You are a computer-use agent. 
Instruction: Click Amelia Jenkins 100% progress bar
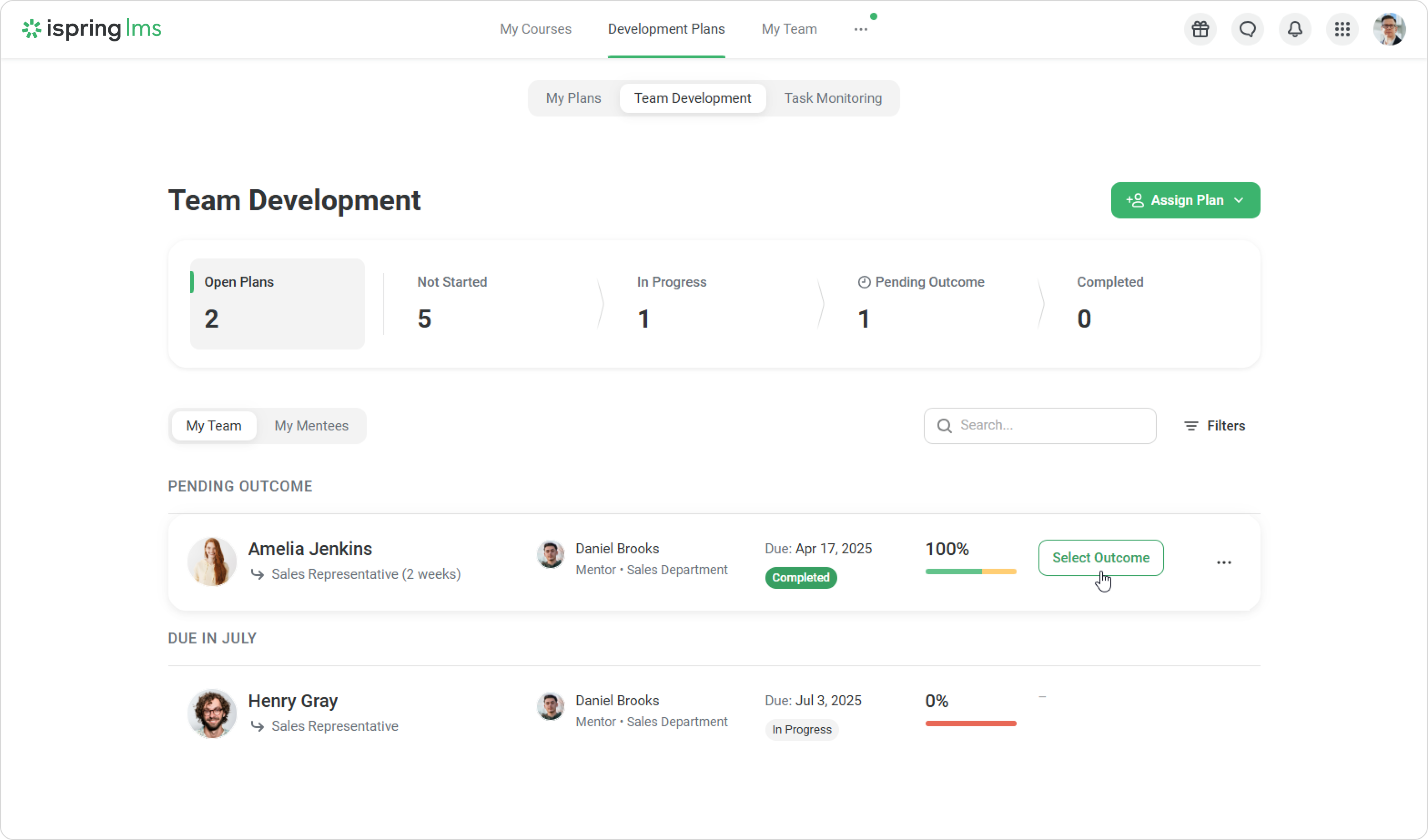coord(970,572)
